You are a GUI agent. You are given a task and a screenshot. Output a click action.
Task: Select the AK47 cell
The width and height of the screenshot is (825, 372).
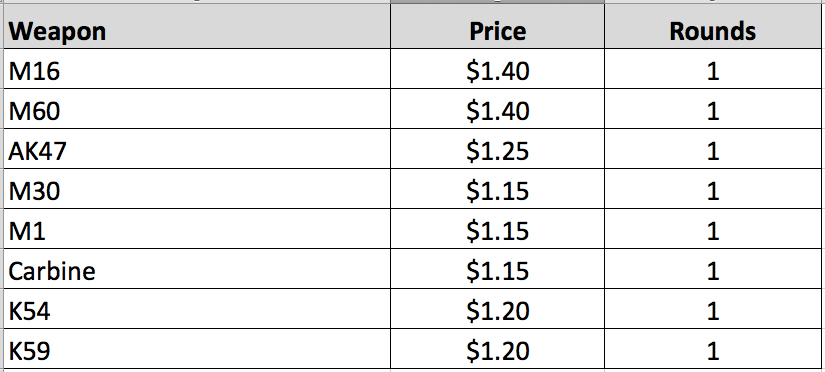pyautogui.click(x=197, y=149)
